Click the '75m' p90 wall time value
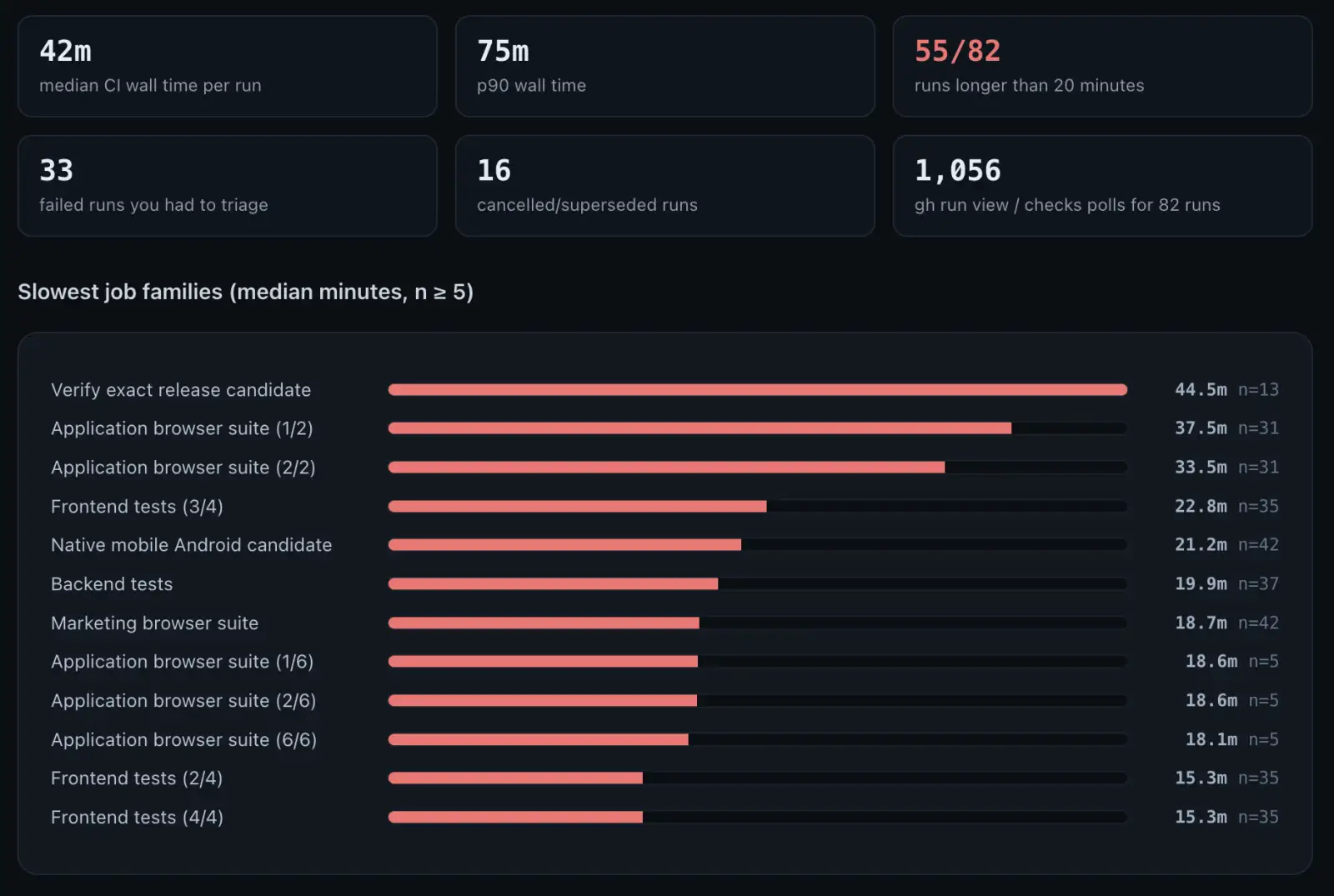 [x=503, y=51]
